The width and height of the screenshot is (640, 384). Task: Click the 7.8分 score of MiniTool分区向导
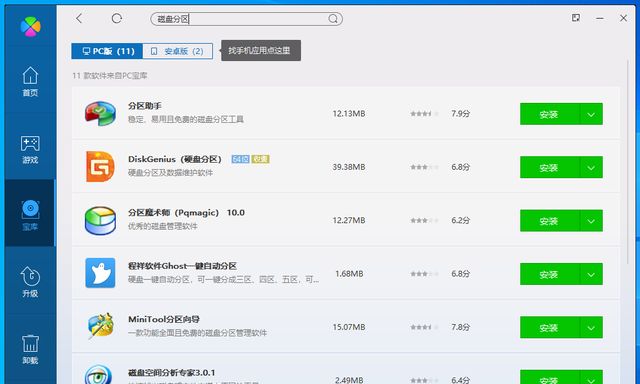coord(460,327)
